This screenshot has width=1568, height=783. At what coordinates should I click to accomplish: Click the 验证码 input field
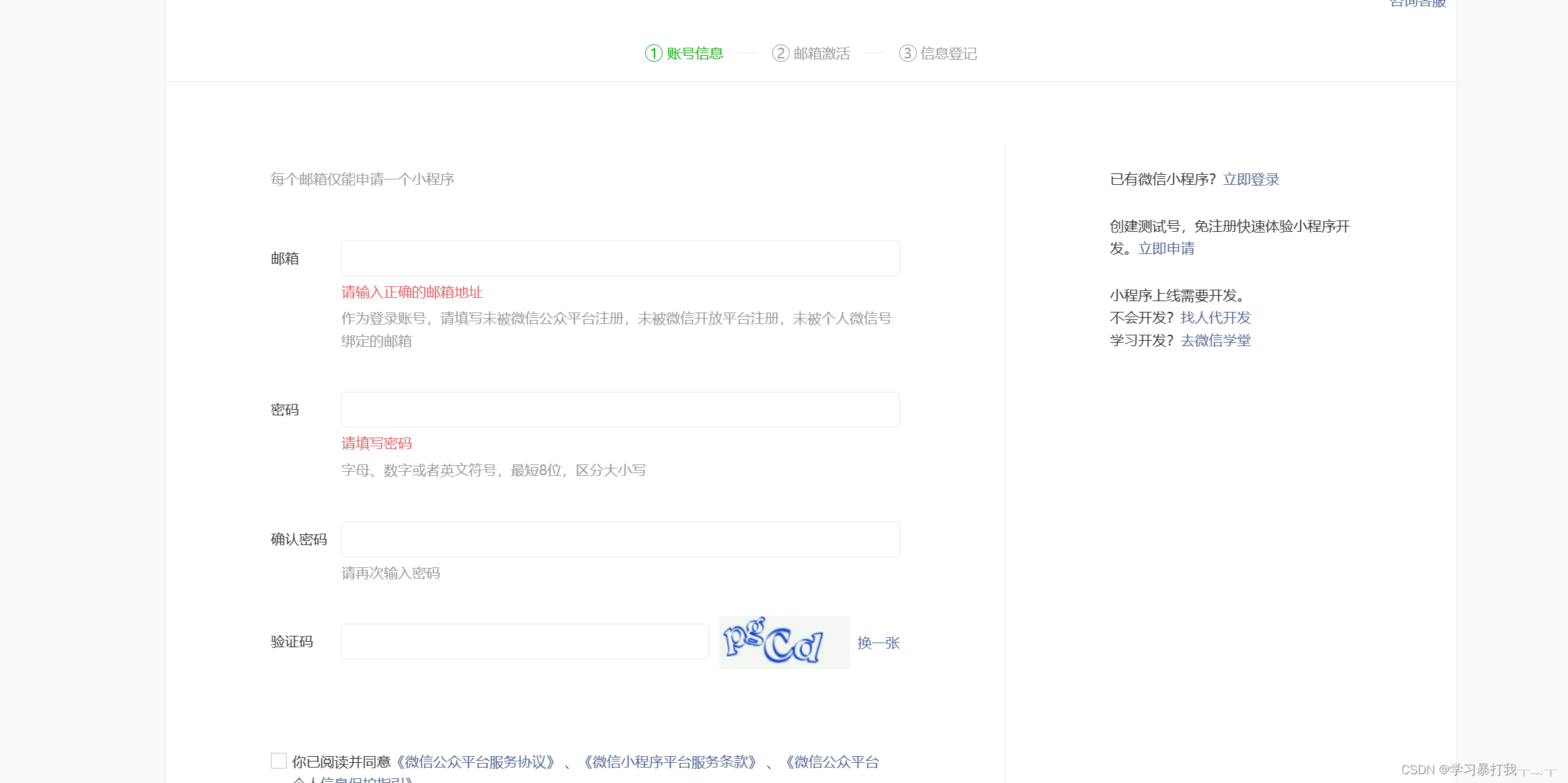tap(524, 641)
